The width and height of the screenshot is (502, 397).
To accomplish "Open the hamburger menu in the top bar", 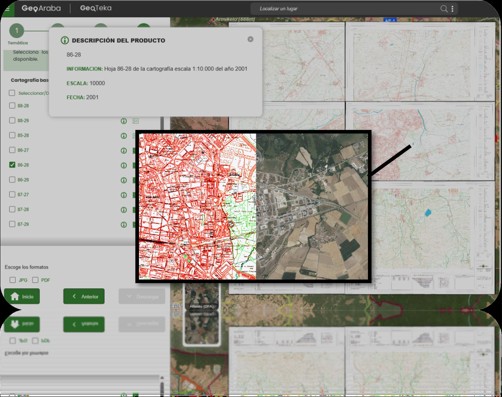I will point(7,9).
